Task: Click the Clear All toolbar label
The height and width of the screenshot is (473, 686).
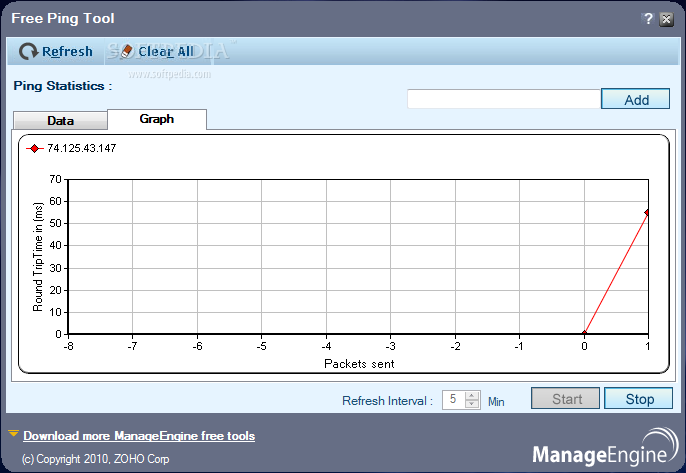Action: click(x=166, y=52)
